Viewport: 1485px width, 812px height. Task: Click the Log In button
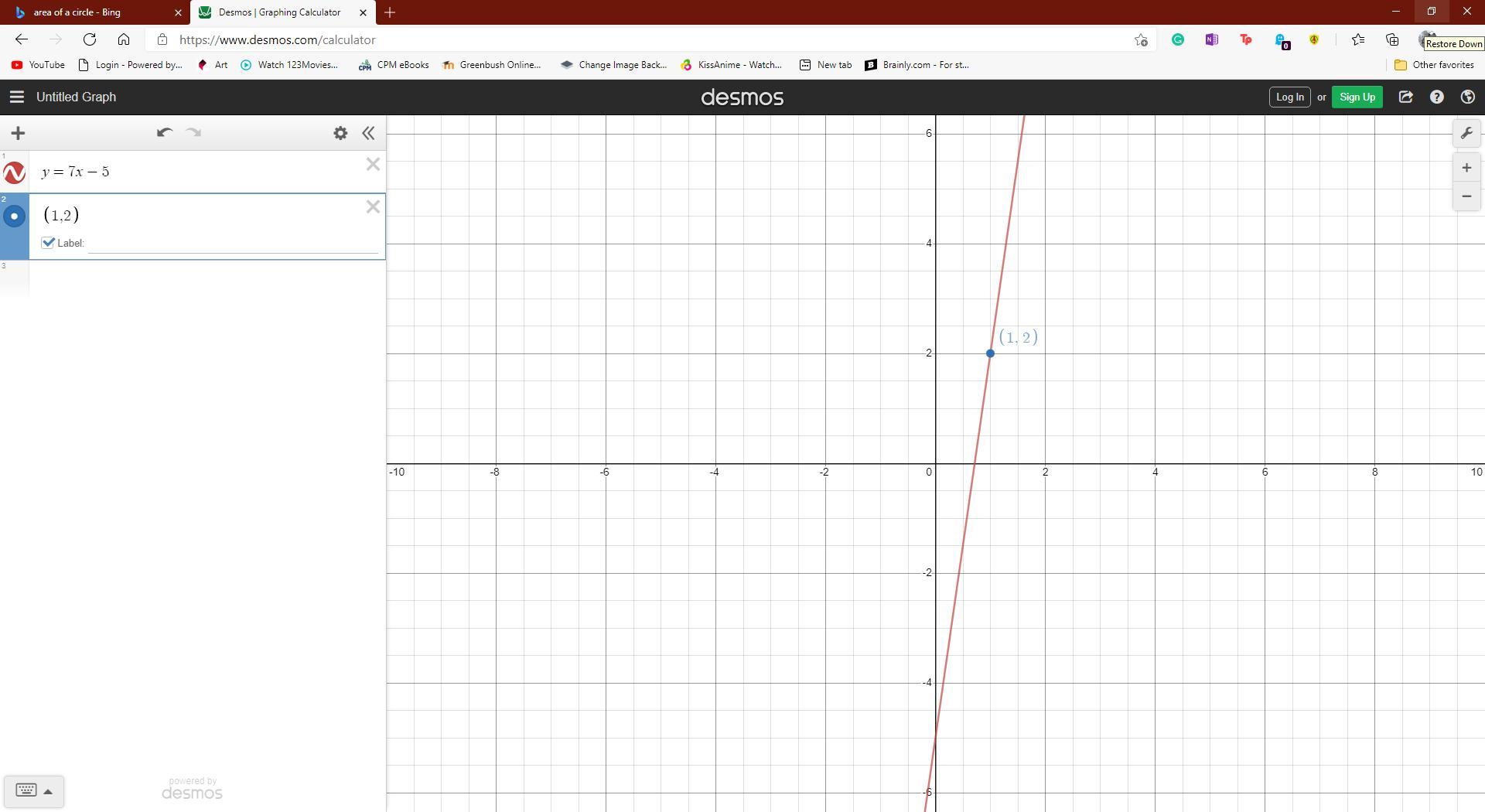click(x=1289, y=97)
